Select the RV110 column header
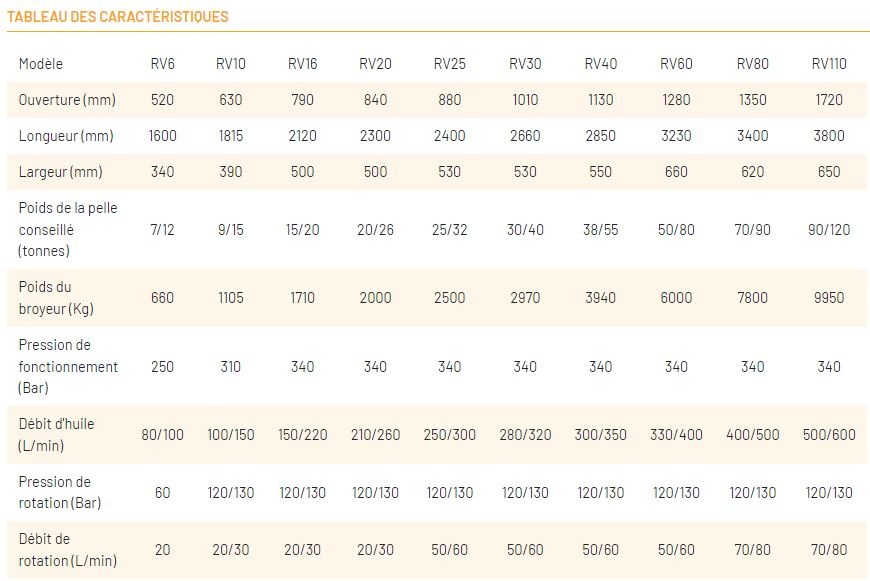 tap(829, 64)
